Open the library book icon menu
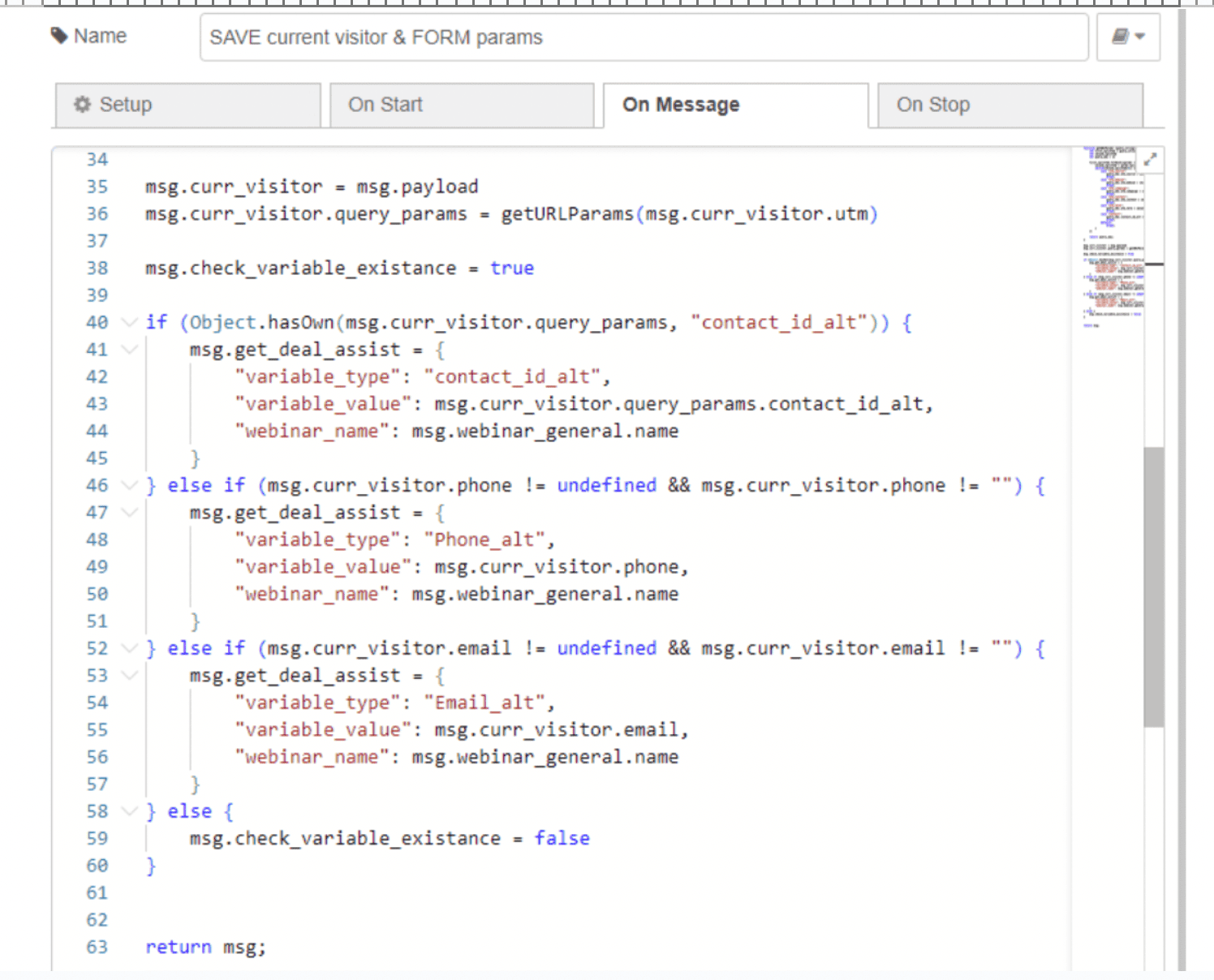The image size is (1214, 980). point(1127,37)
